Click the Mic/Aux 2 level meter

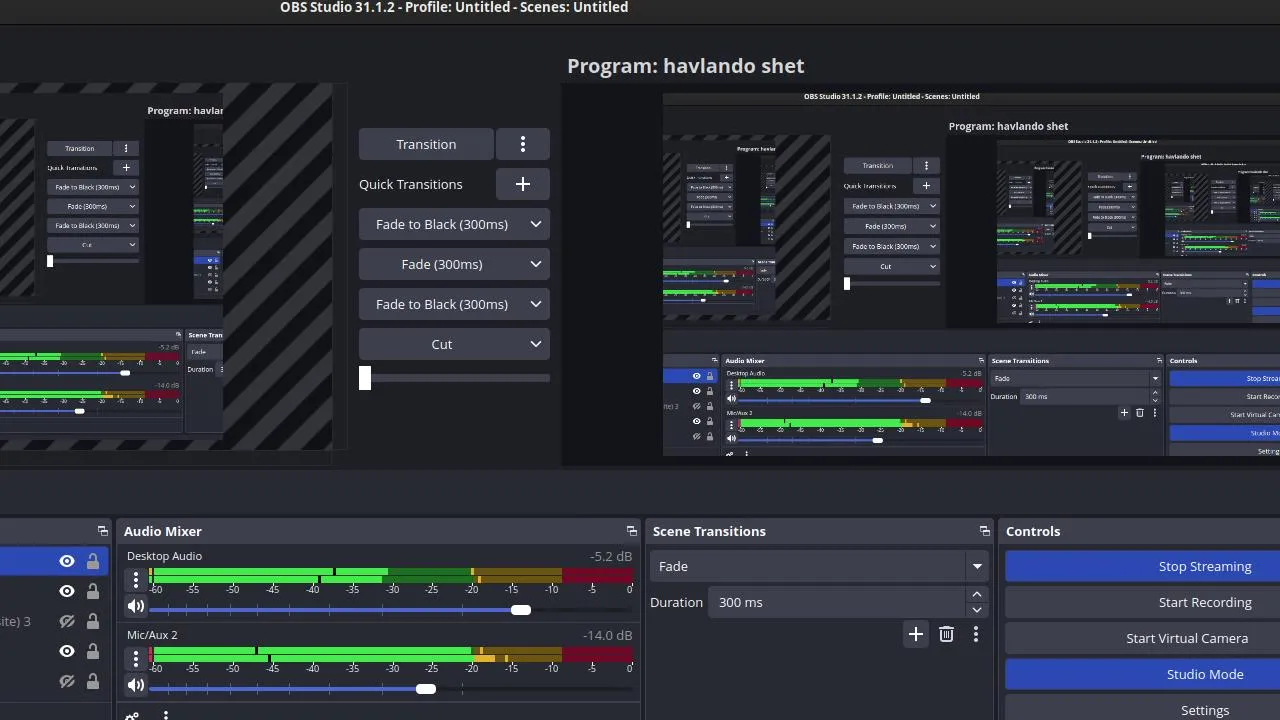[391, 655]
